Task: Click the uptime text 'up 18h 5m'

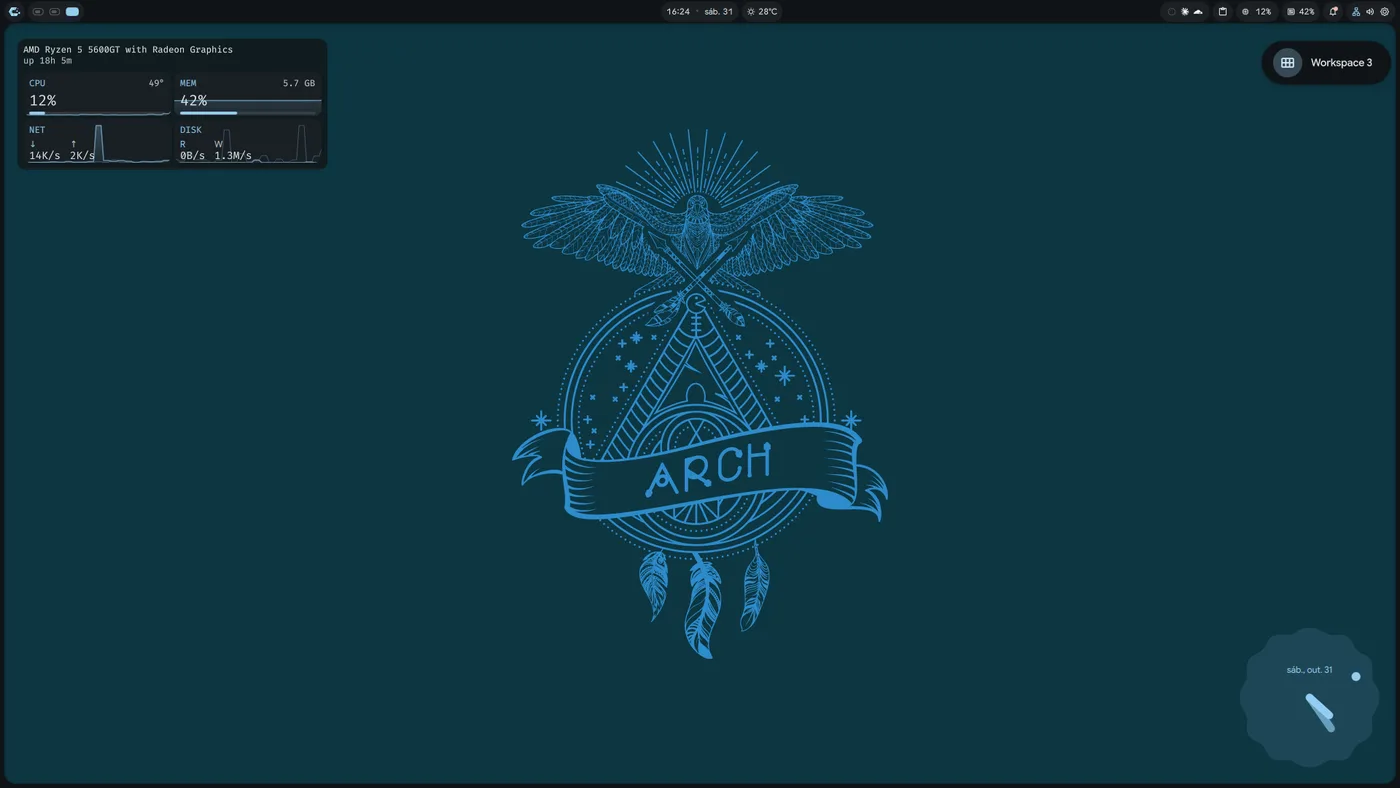Action: (47, 61)
